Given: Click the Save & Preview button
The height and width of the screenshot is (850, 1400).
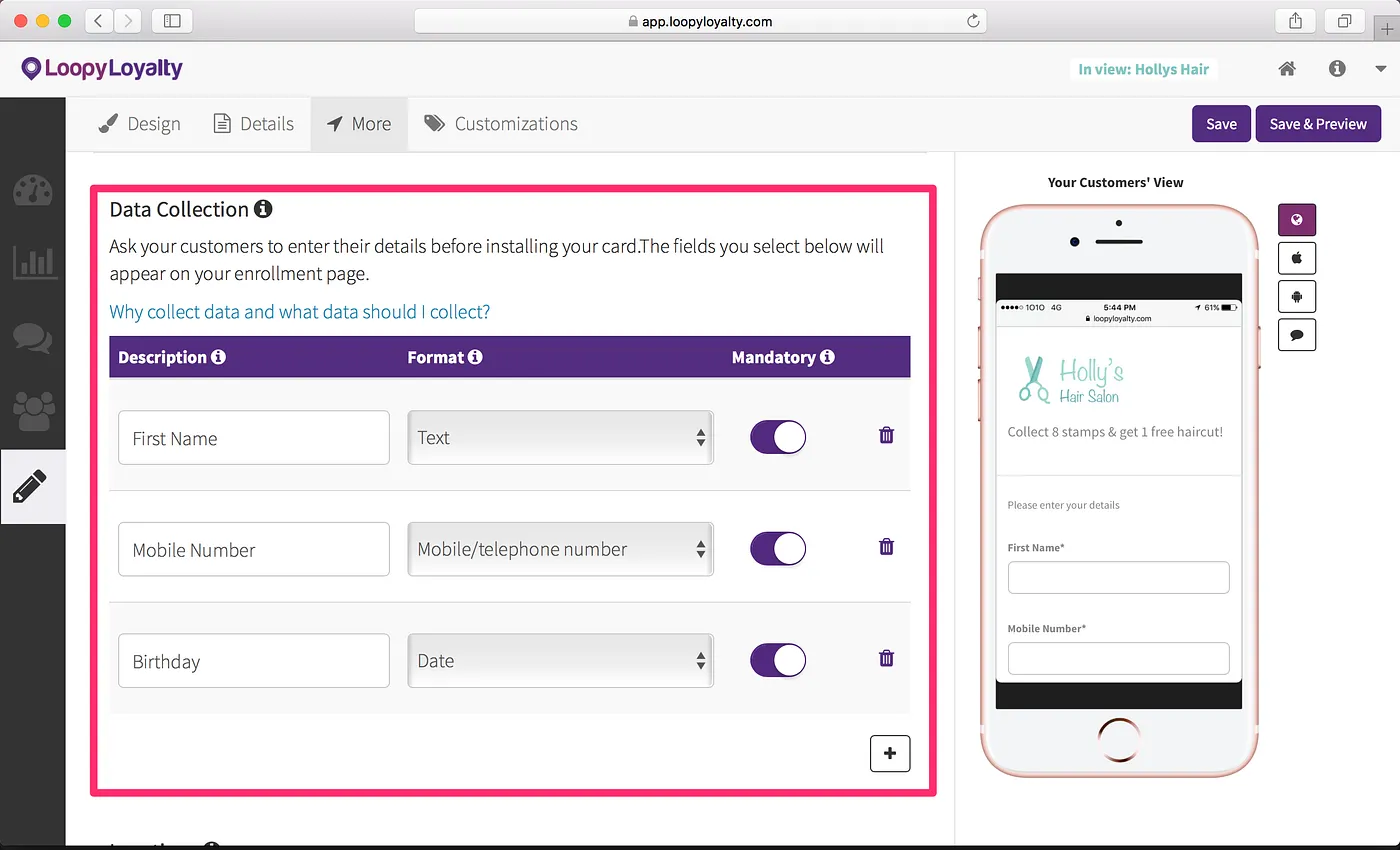Looking at the screenshot, I should coord(1318,124).
